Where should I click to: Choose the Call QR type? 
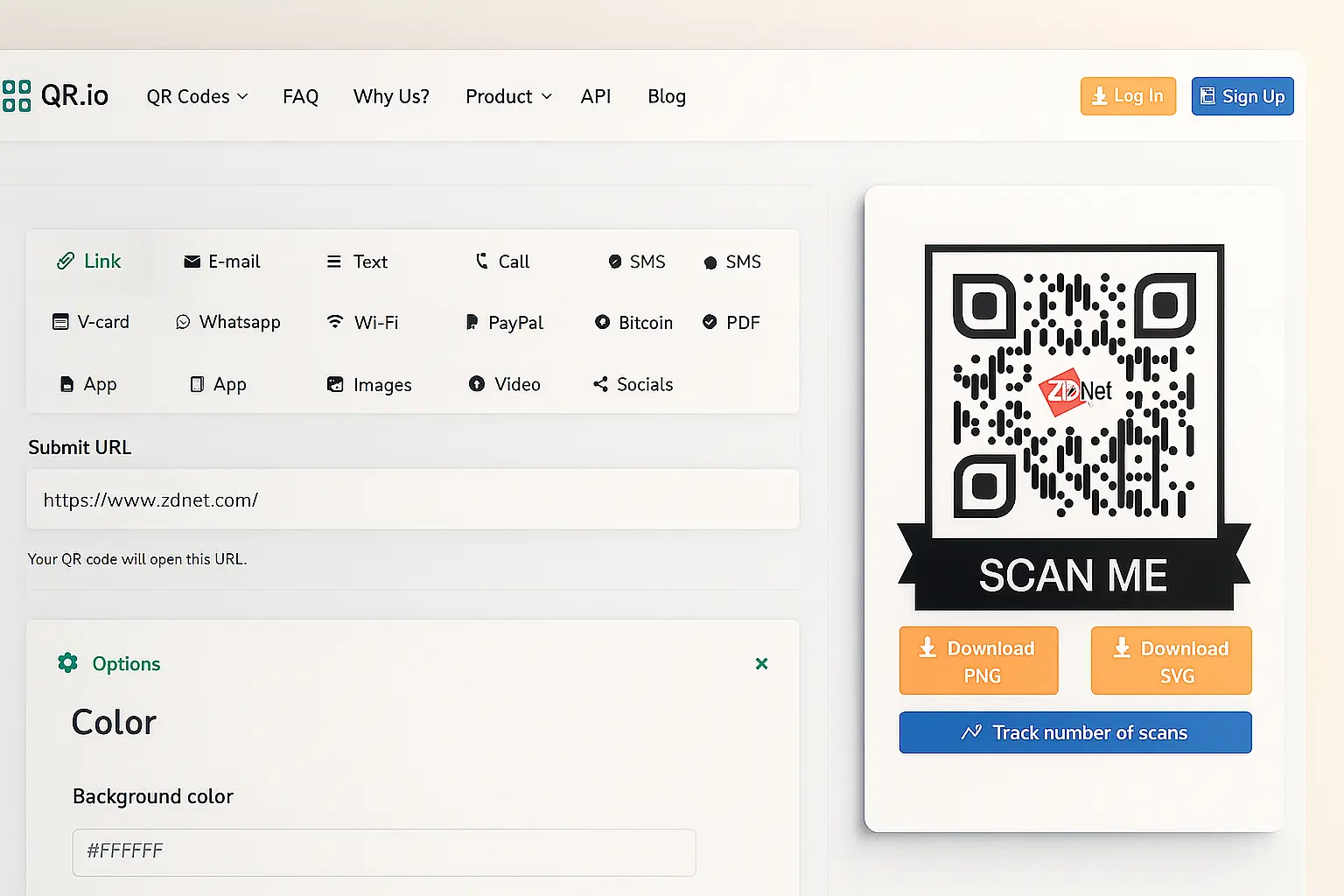[x=502, y=262]
